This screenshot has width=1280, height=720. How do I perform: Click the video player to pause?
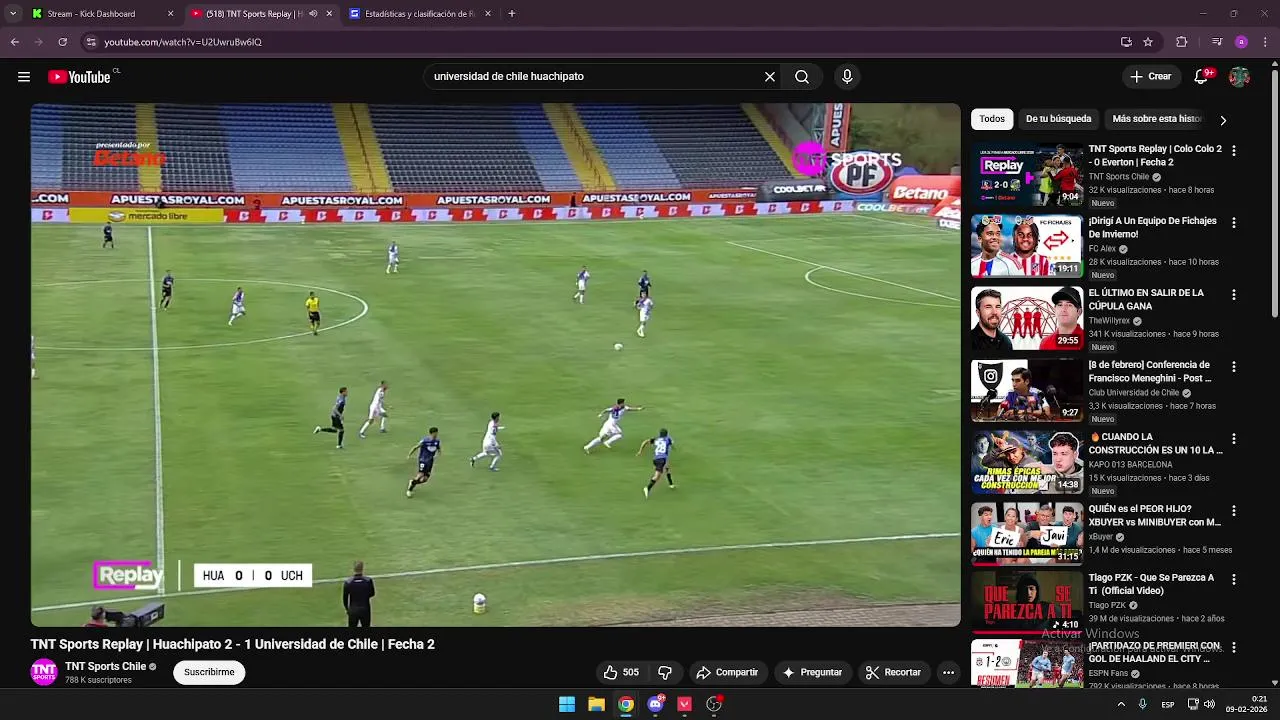click(x=495, y=365)
